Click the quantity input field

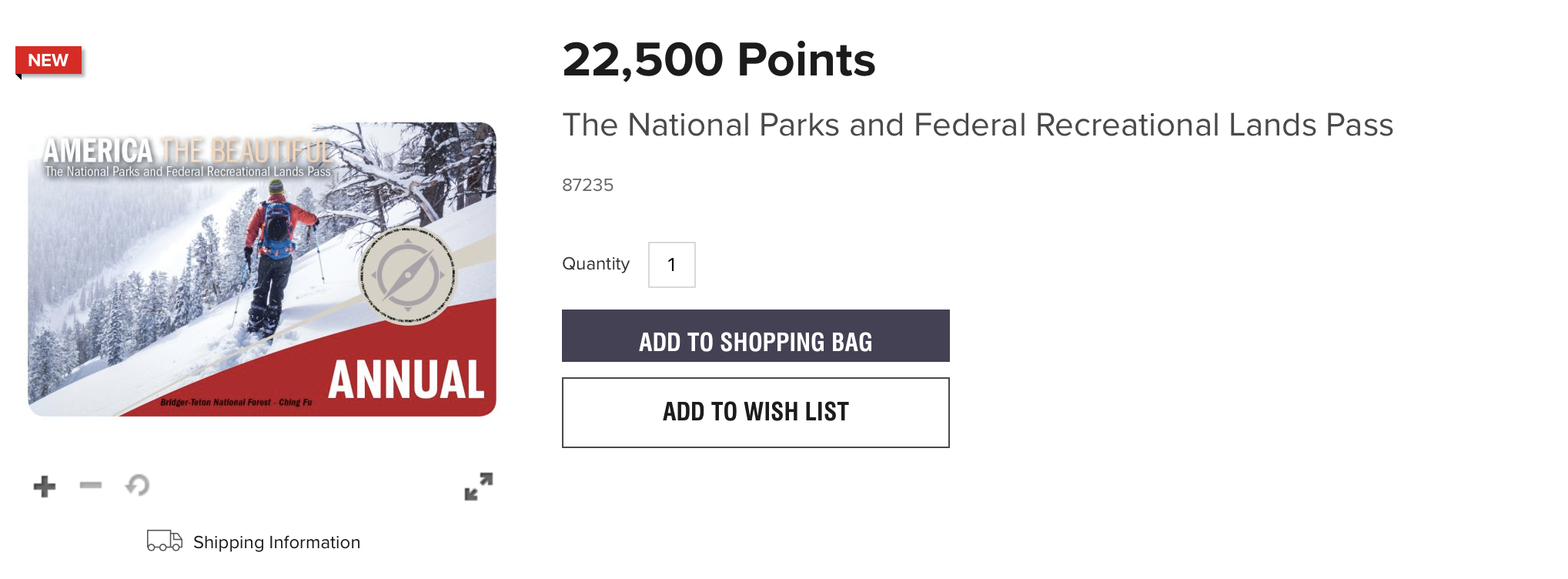[670, 265]
